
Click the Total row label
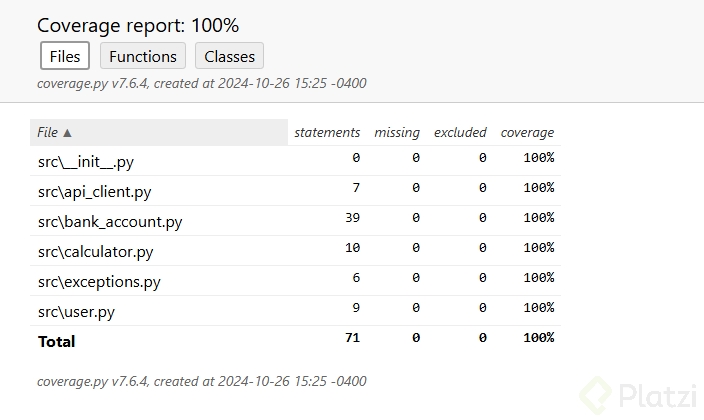coord(57,342)
